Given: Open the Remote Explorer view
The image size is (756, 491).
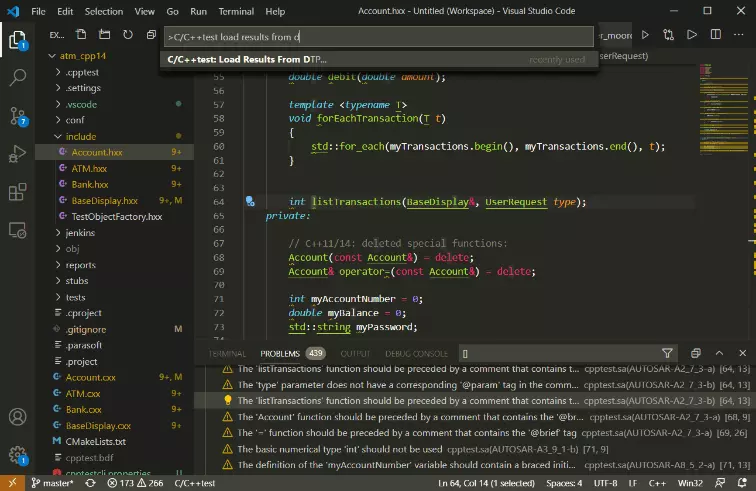Looking at the screenshot, I should pos(17,231).
